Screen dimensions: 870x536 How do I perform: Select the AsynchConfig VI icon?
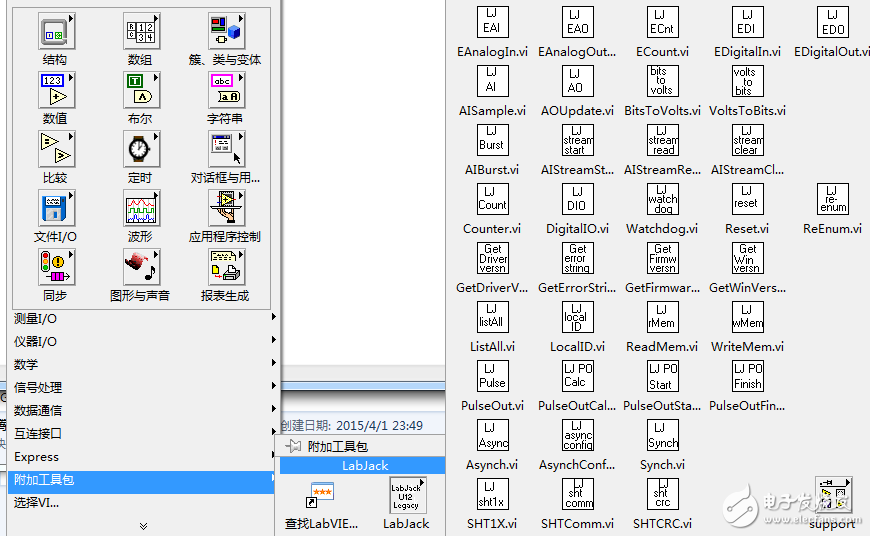coord(577,435)
